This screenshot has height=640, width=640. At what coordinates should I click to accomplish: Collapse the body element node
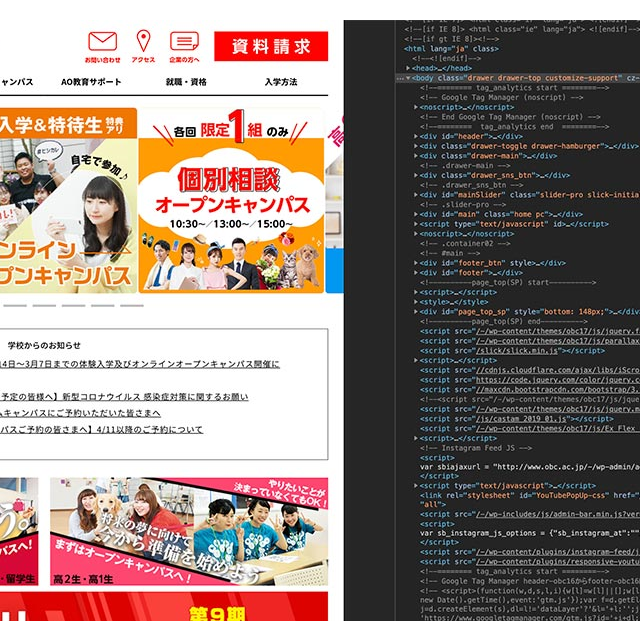point(408,78)
